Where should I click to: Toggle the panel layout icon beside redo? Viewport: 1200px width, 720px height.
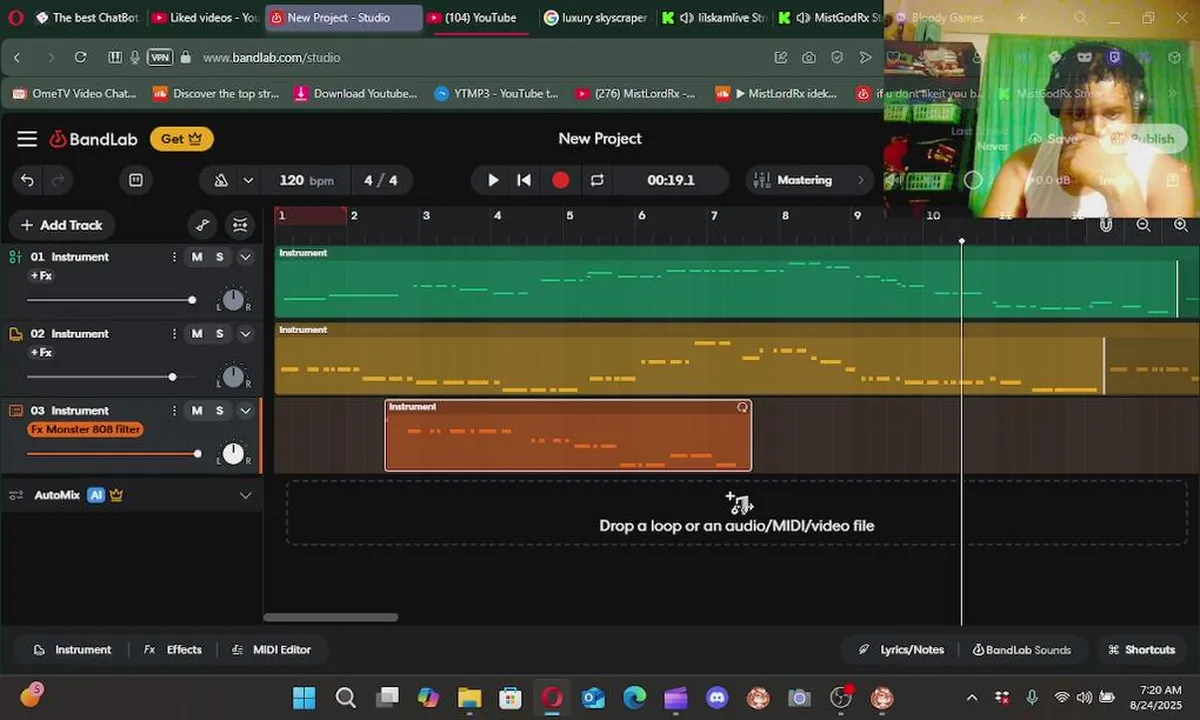[136, 180]
